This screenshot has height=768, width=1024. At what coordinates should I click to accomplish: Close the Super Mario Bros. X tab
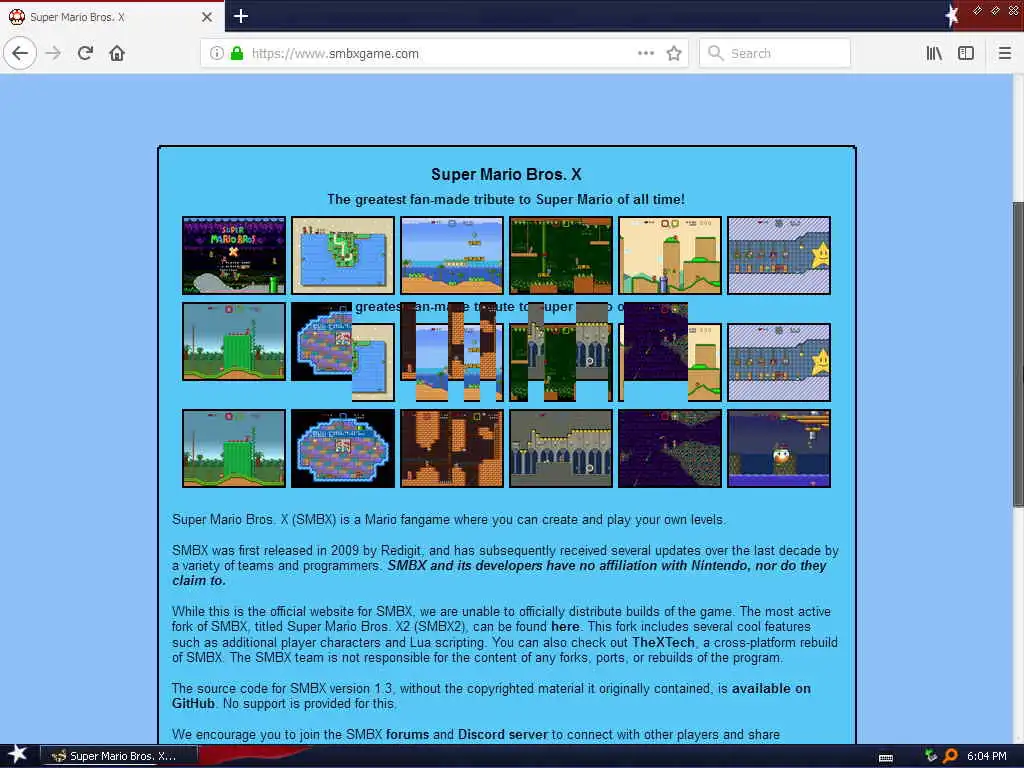point(206,17)
